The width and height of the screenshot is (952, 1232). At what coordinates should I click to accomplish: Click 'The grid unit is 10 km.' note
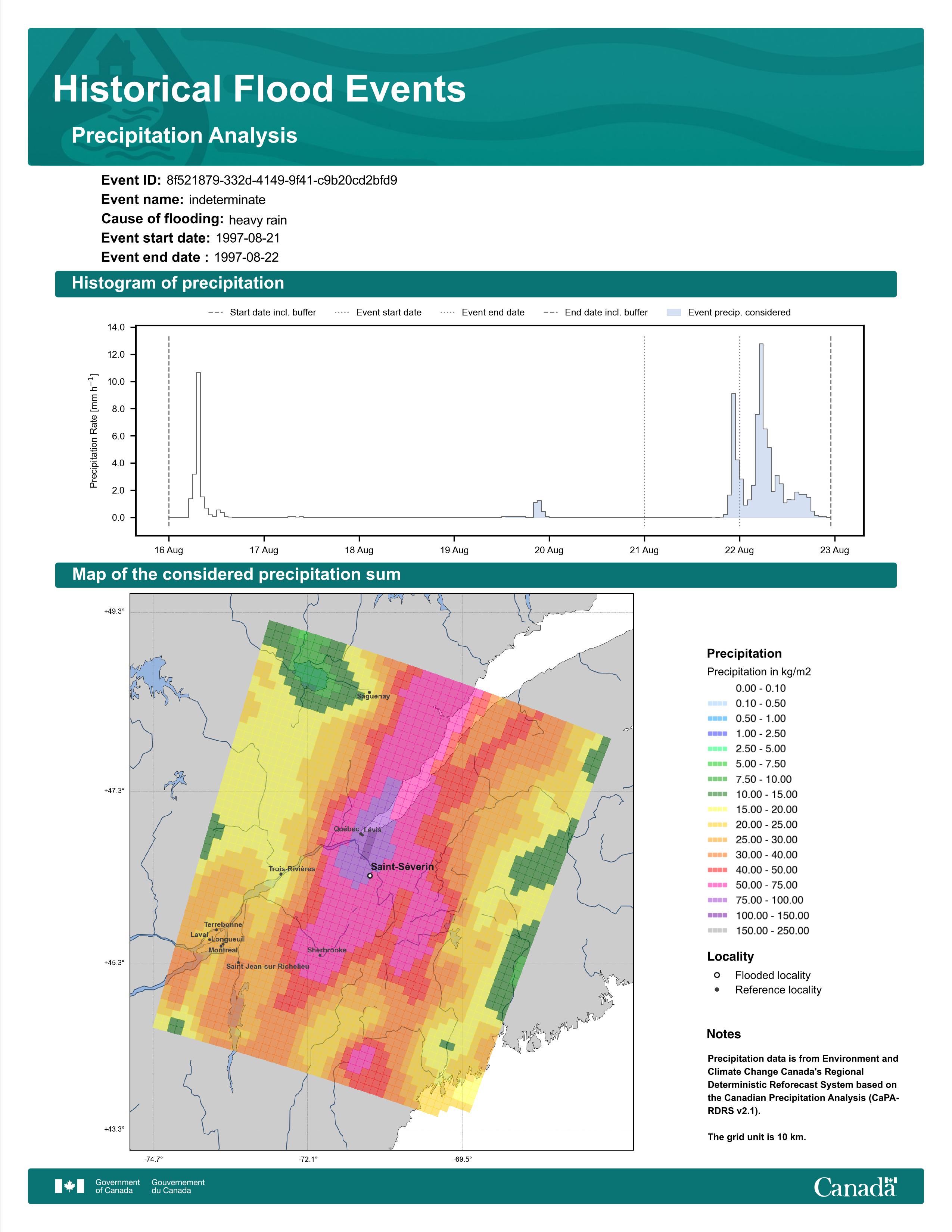[757, 1137]
